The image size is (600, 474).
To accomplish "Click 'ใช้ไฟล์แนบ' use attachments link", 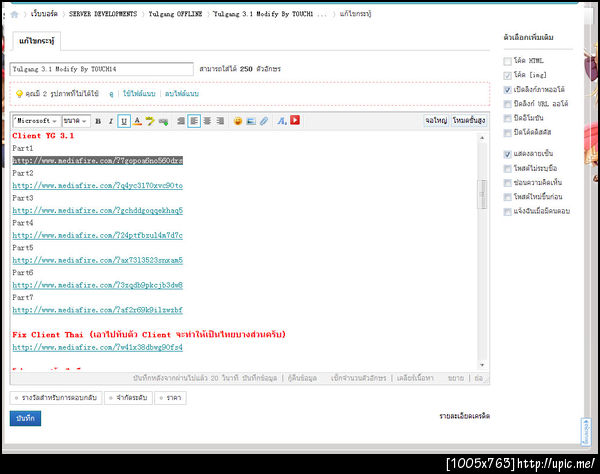I will pos(139,94).
